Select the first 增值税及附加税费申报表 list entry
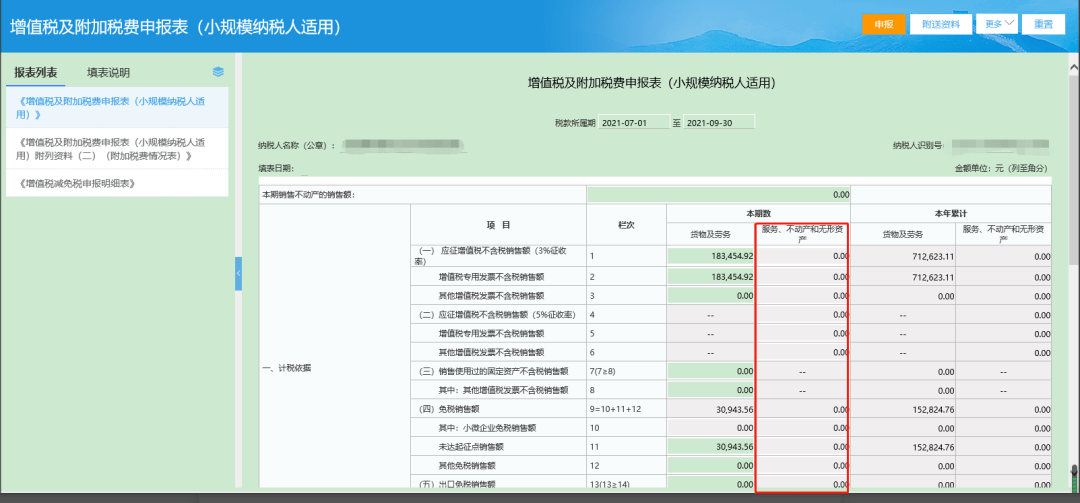This screenshot has width=1080, height=503. click(118, 108)
